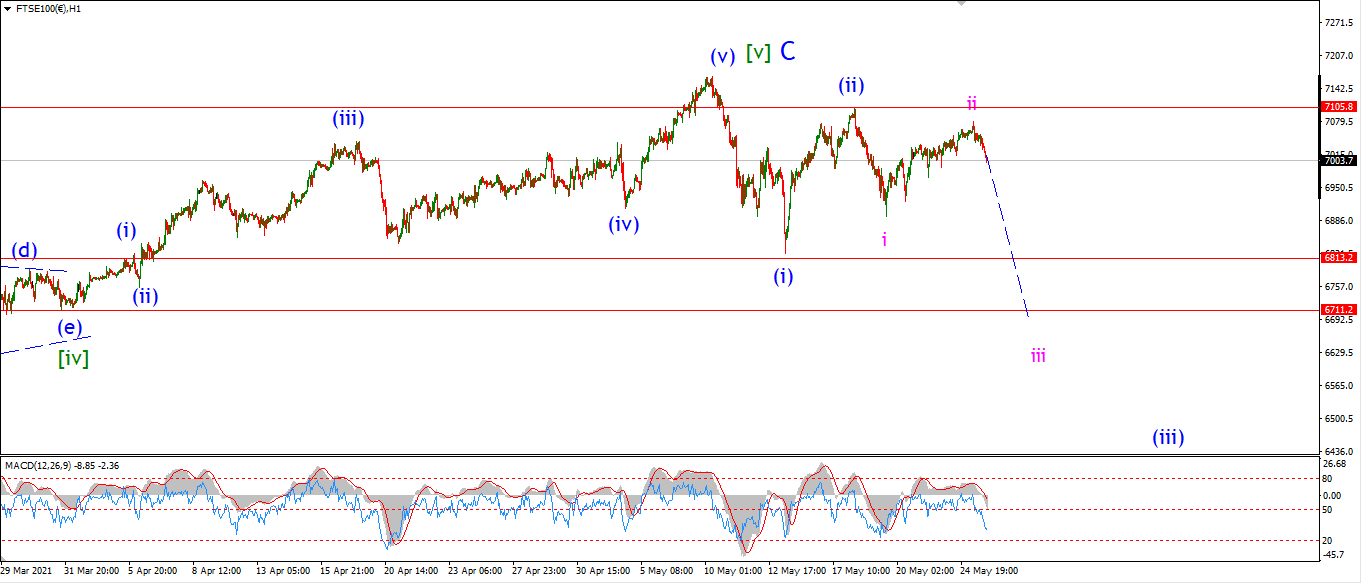Click the magenta iii wave projection label

[x=1039, y=354]
